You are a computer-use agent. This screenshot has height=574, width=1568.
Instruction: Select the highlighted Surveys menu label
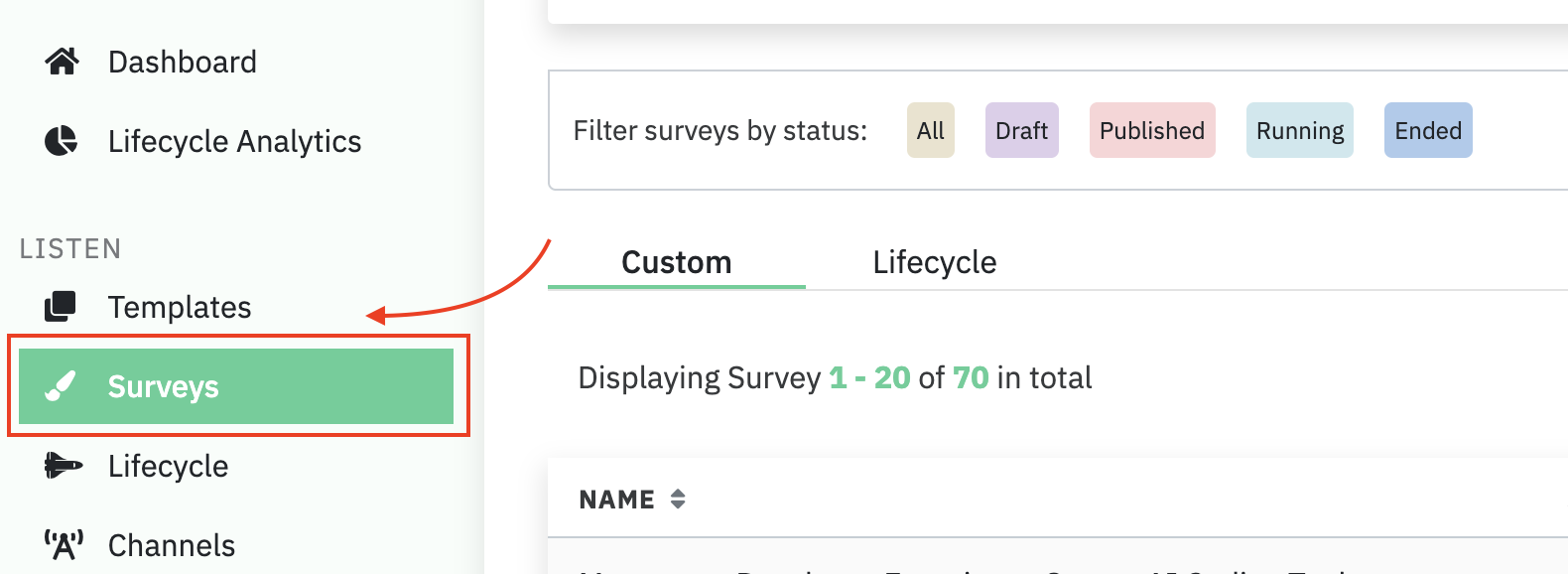[164, 386]
